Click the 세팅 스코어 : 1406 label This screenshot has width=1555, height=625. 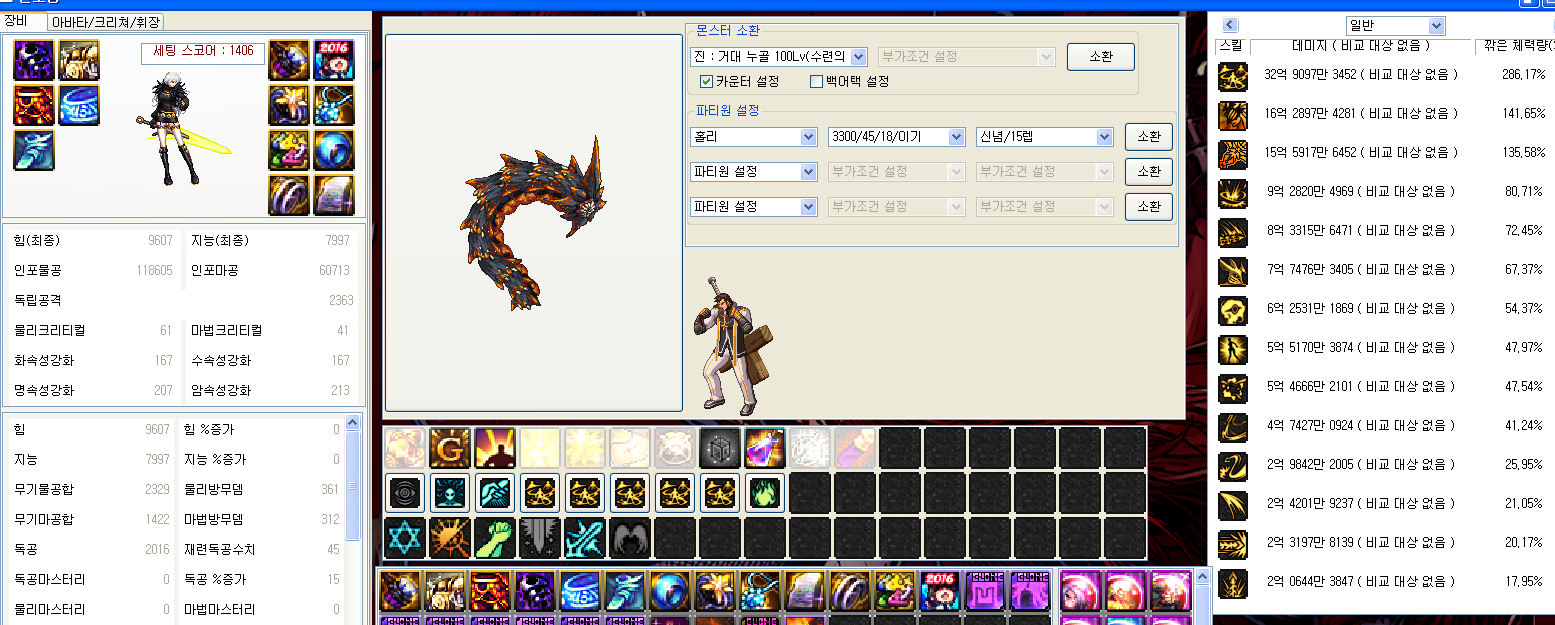pos(204,51)
